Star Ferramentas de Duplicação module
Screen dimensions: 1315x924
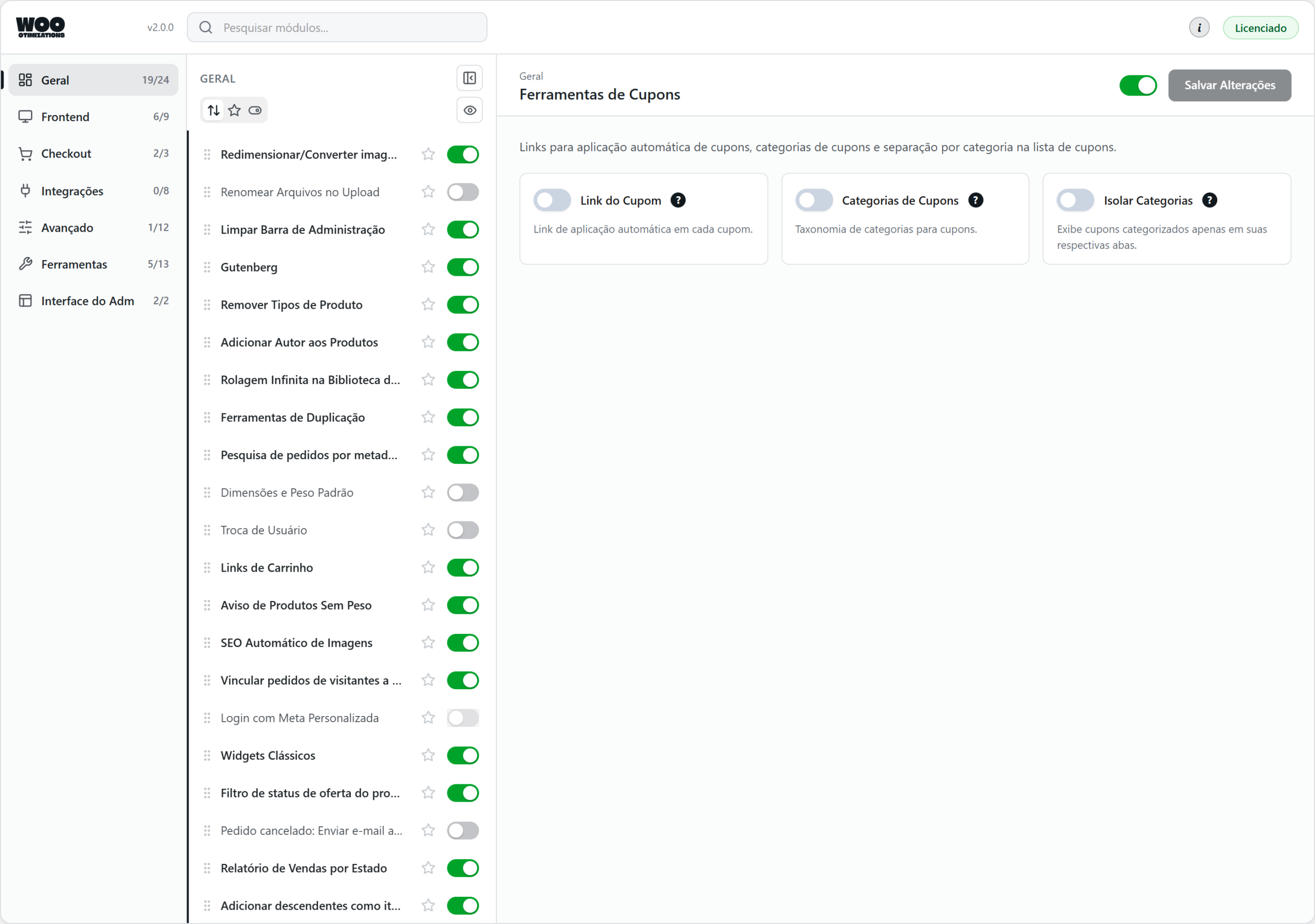coord(428,417)
